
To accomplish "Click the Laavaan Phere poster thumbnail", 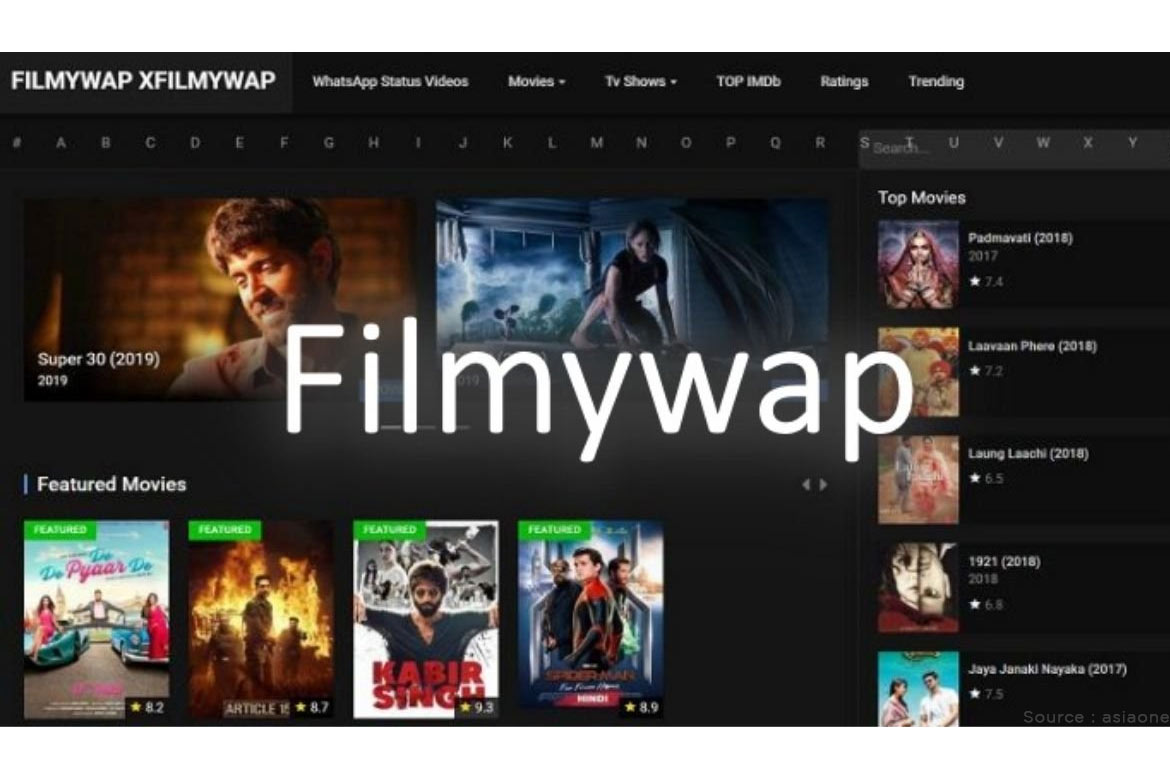I will point(918,372).
